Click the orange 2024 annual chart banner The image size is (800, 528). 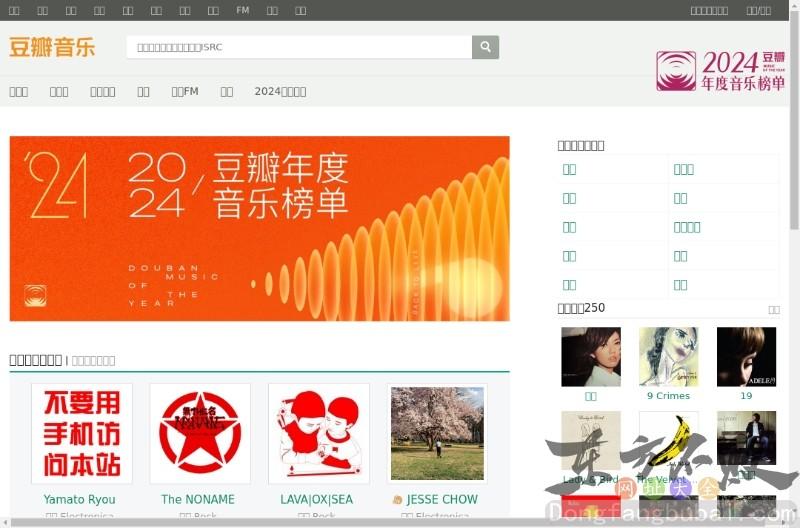(259, 229)
